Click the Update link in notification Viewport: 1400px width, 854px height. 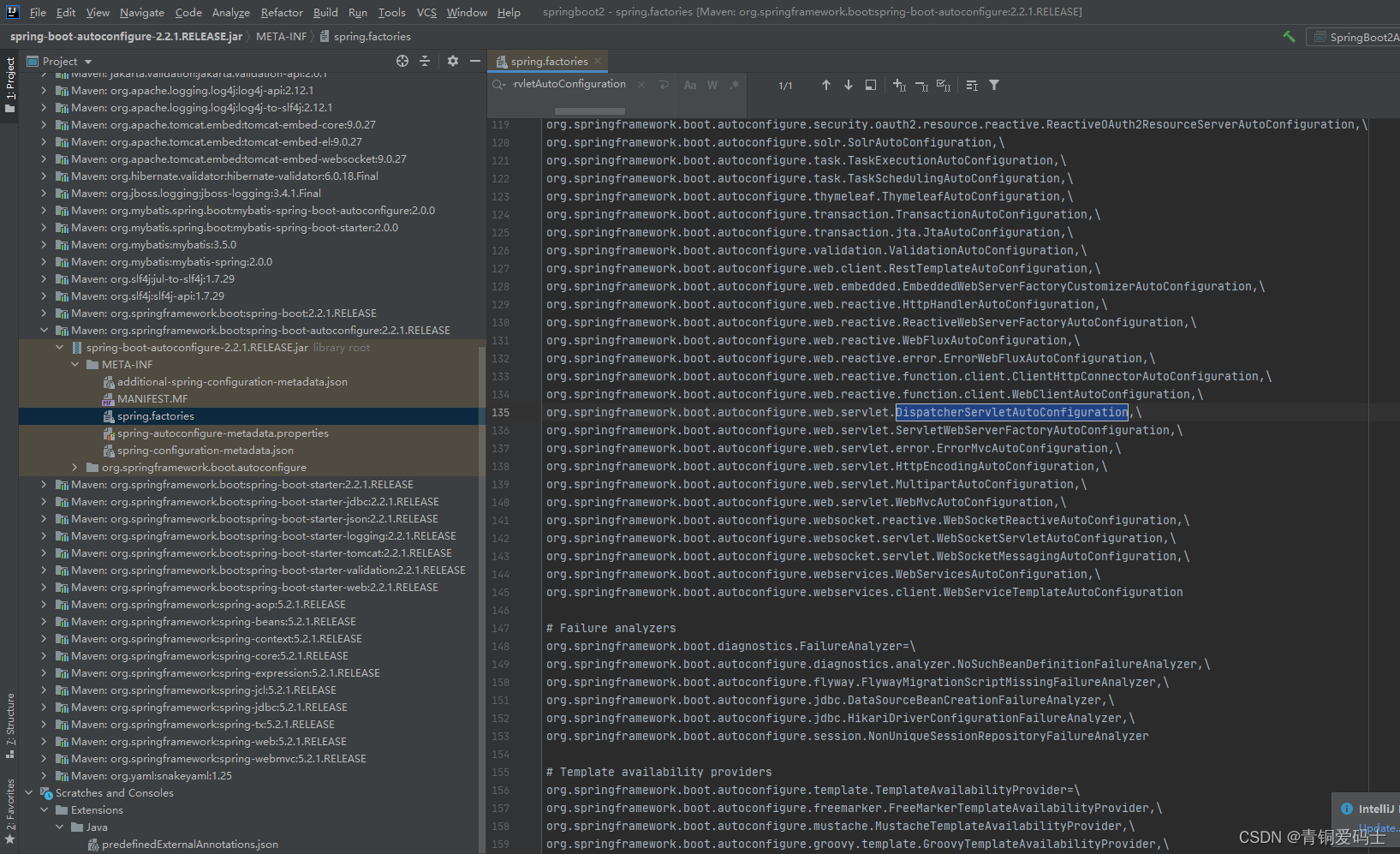[1377, 828]
